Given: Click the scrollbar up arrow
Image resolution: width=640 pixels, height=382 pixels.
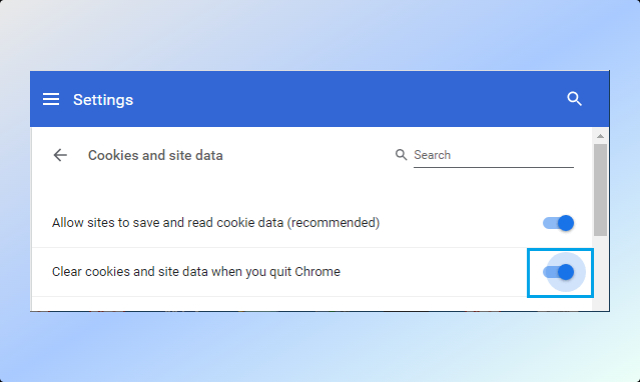Looking at the screenshot, I should tap(600, 136).
